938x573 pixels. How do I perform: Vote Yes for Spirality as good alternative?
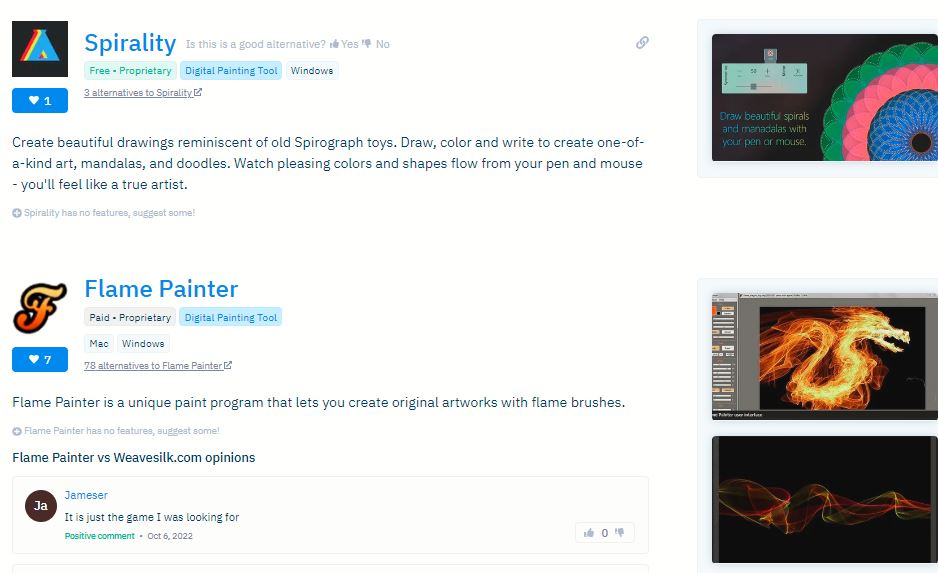pos(343,44)
